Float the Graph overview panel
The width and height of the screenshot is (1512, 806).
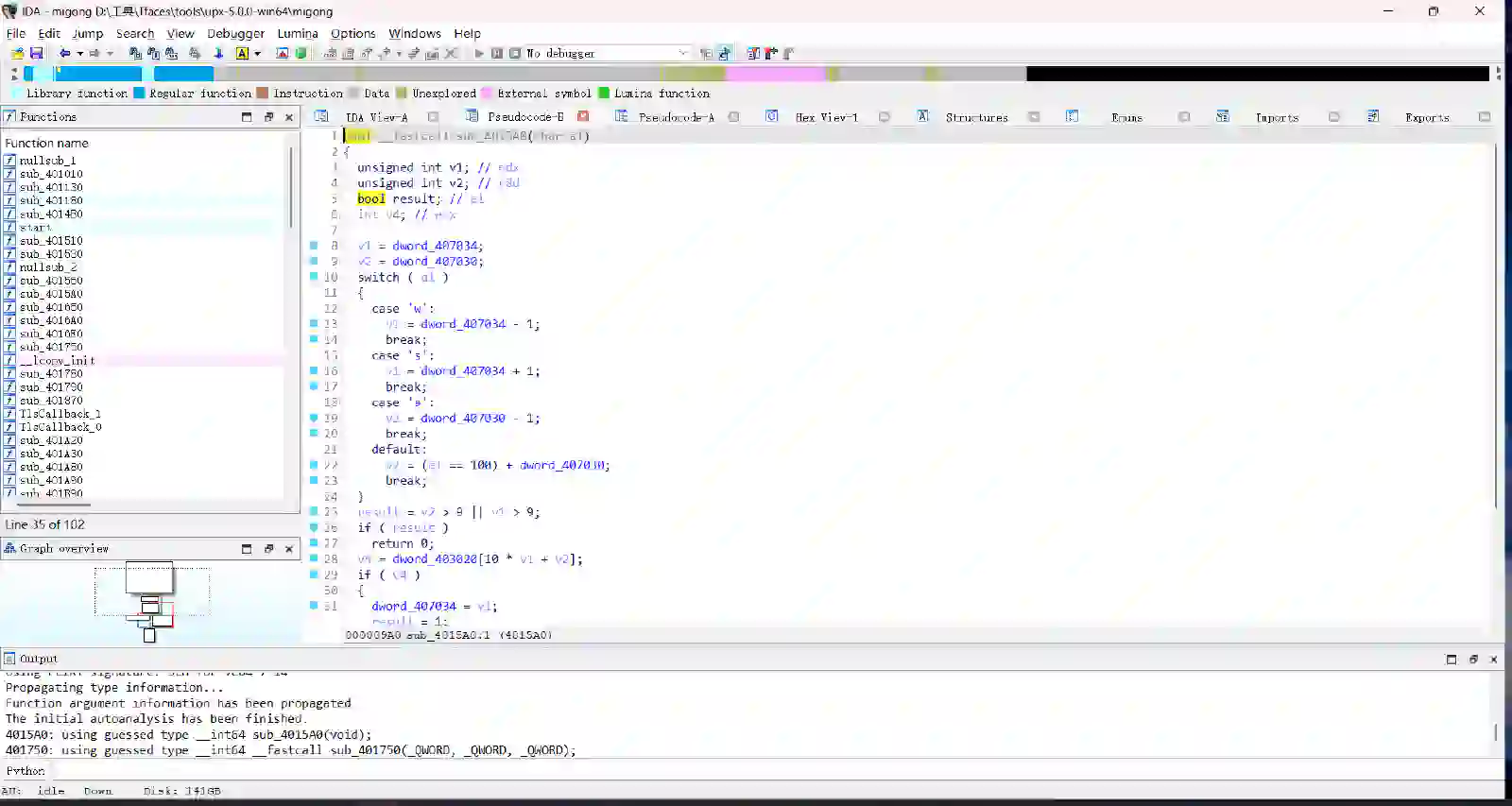[x=268, y=549]
